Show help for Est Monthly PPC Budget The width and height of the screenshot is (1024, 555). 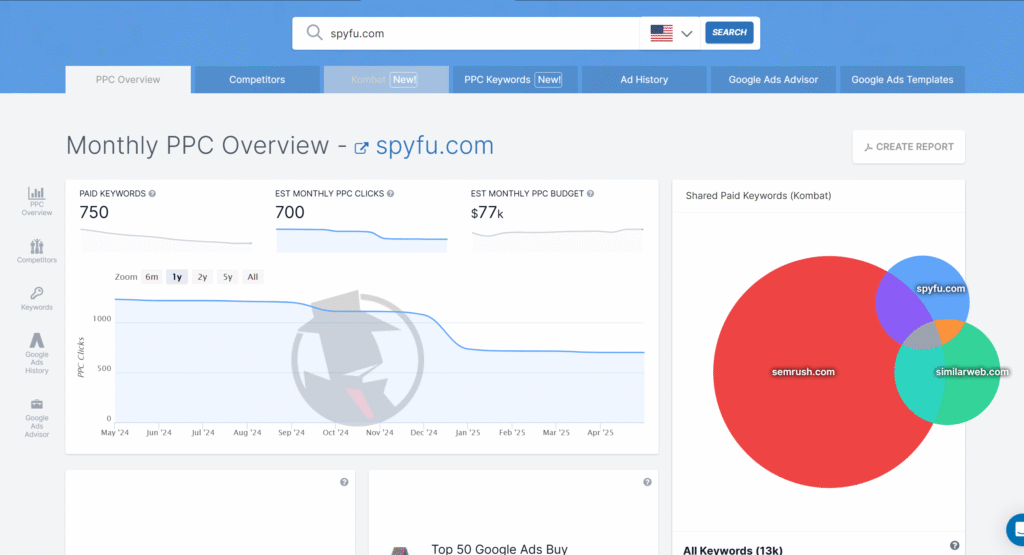(590, 194)
